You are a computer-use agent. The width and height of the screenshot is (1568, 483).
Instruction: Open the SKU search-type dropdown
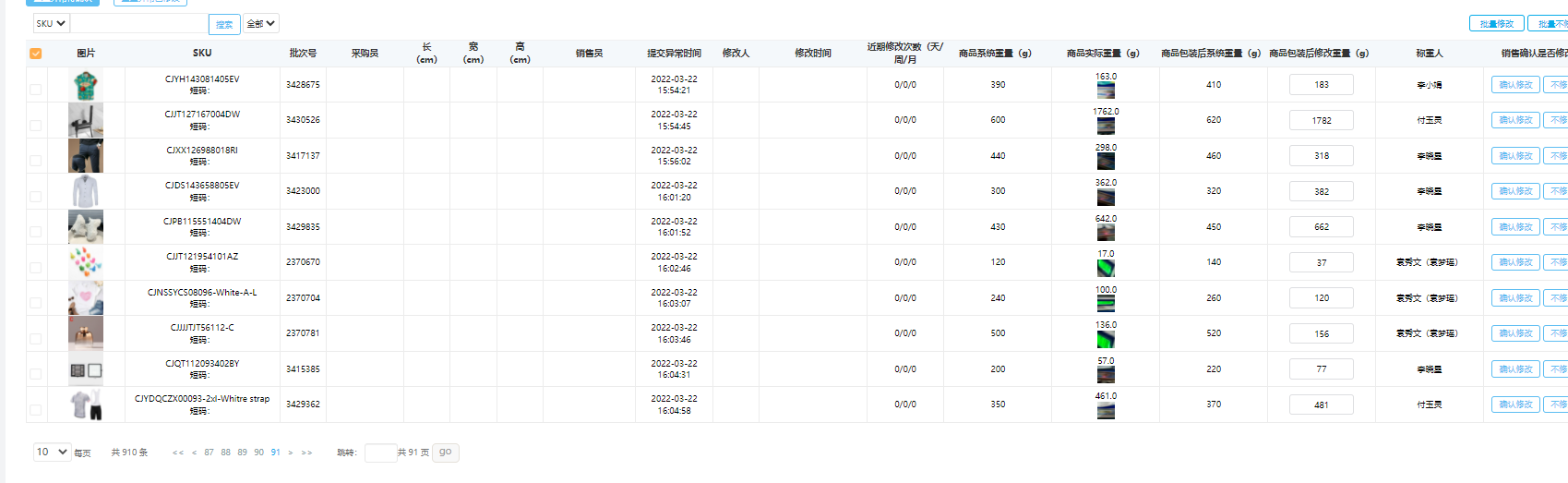pyautogui.click(x=51, y=23)
